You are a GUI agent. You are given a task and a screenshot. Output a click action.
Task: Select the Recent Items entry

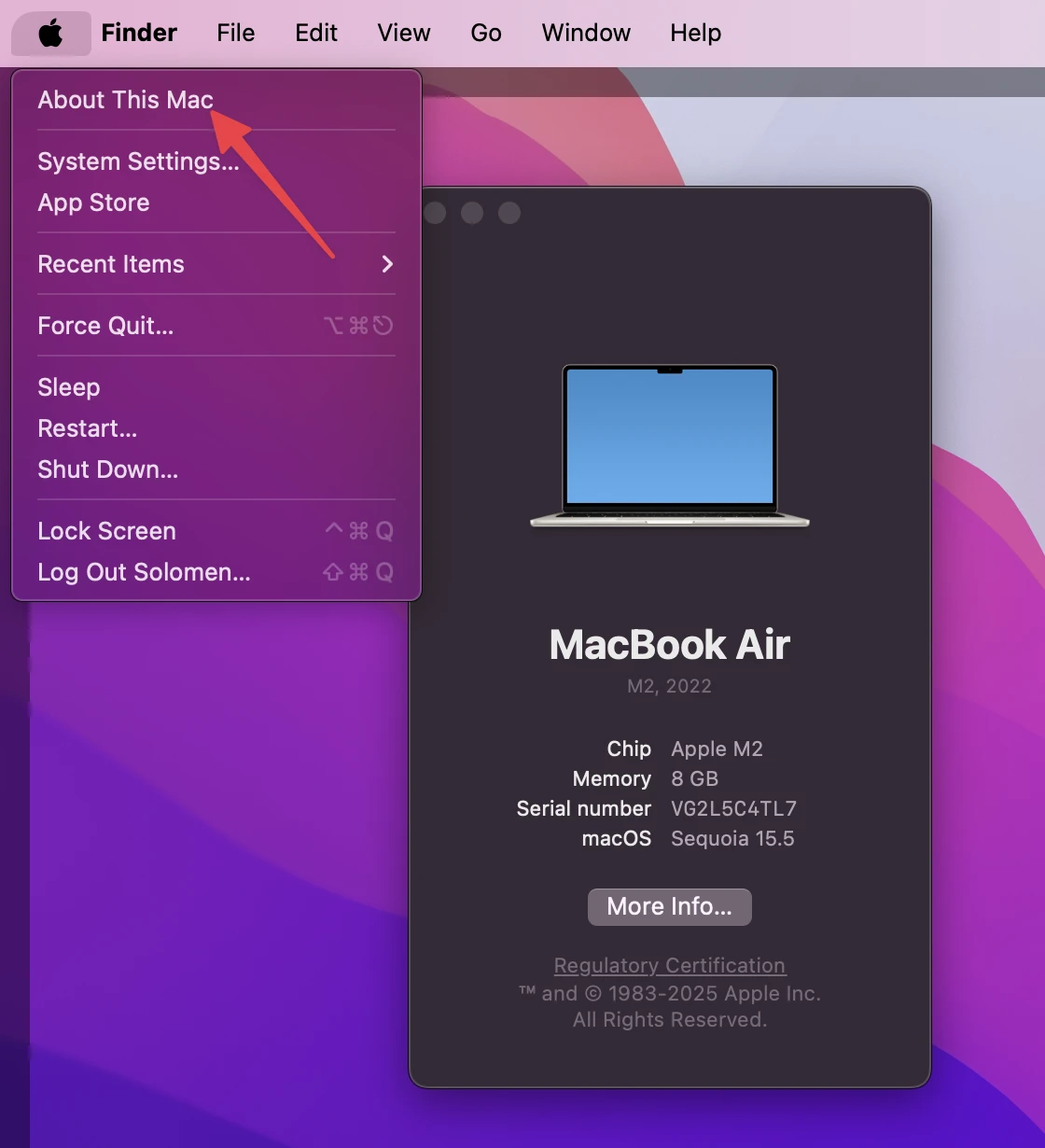coord(216,264)
